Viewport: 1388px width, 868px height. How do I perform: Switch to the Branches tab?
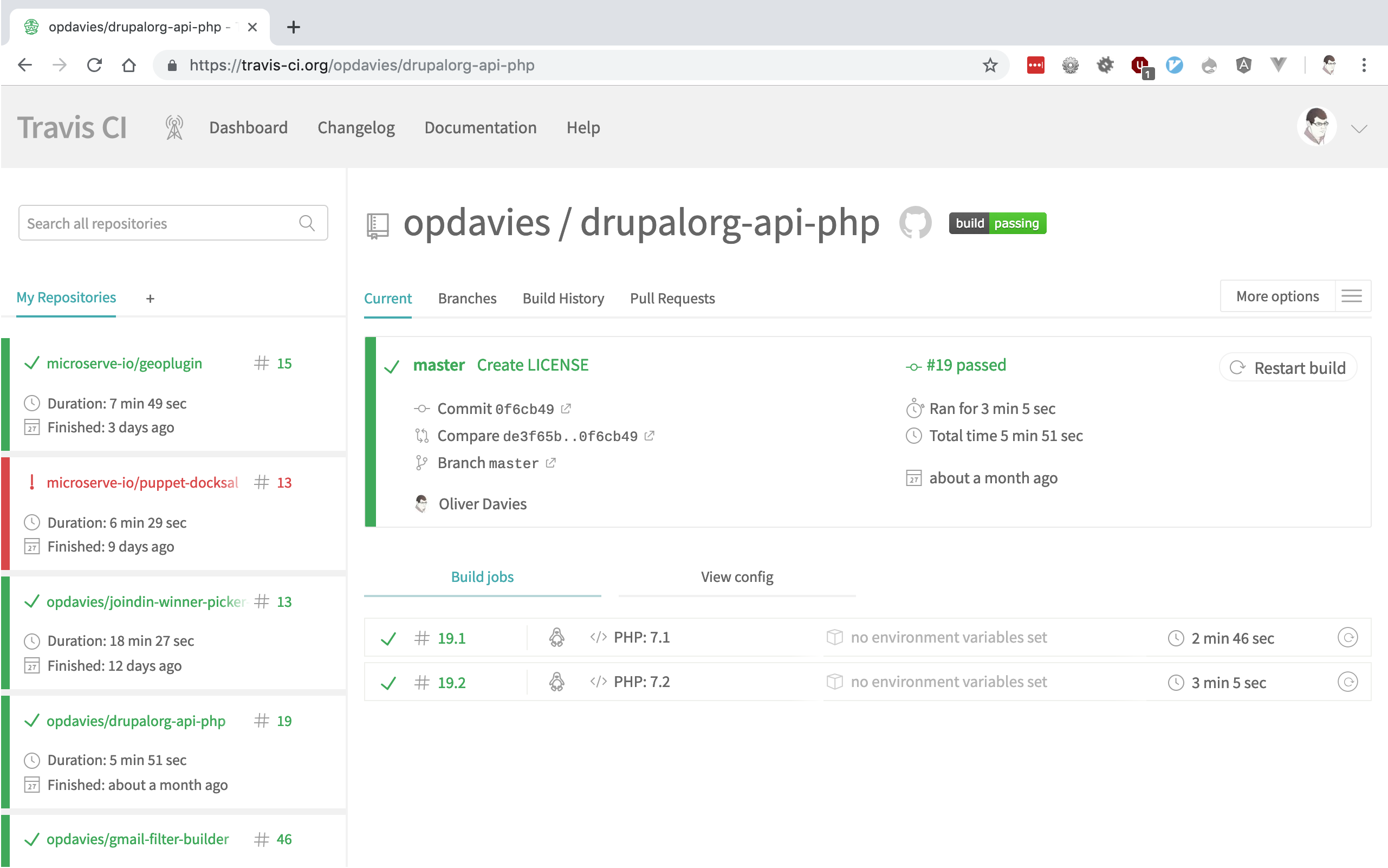(466, 299)
